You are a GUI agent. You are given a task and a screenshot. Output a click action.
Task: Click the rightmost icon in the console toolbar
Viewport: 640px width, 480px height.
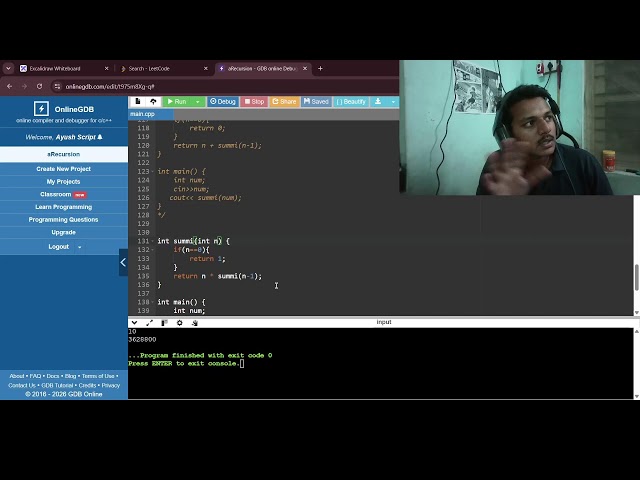point(195,322)
